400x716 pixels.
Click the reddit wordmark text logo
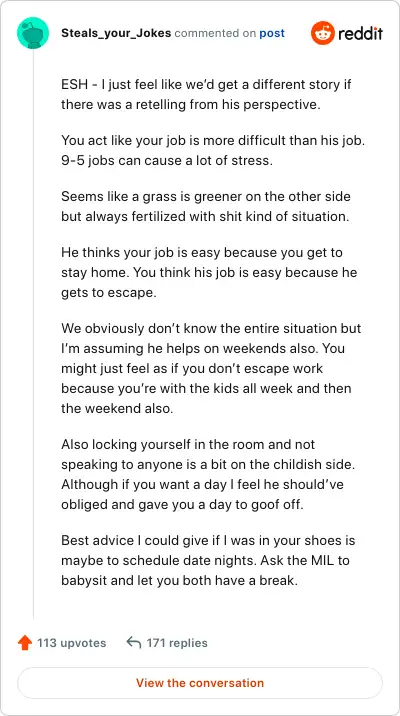361,33
